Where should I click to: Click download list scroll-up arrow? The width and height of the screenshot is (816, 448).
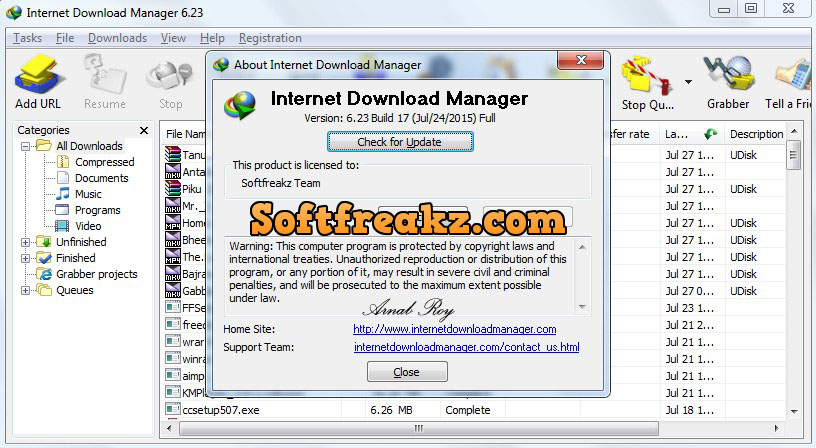click(x=794, y=131)
